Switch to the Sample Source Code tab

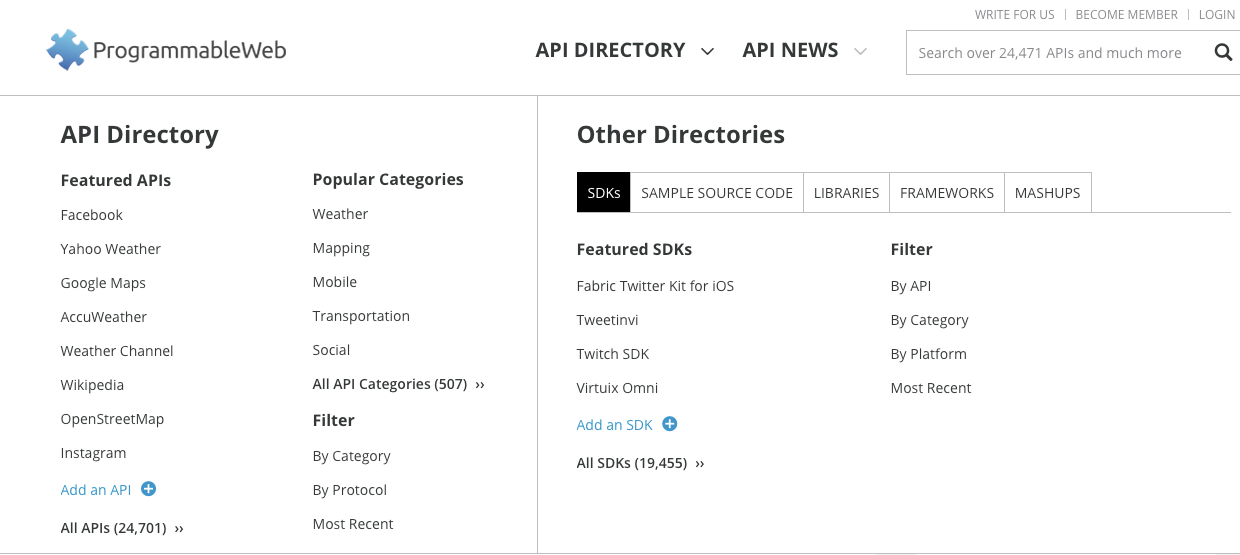[717, 193]
